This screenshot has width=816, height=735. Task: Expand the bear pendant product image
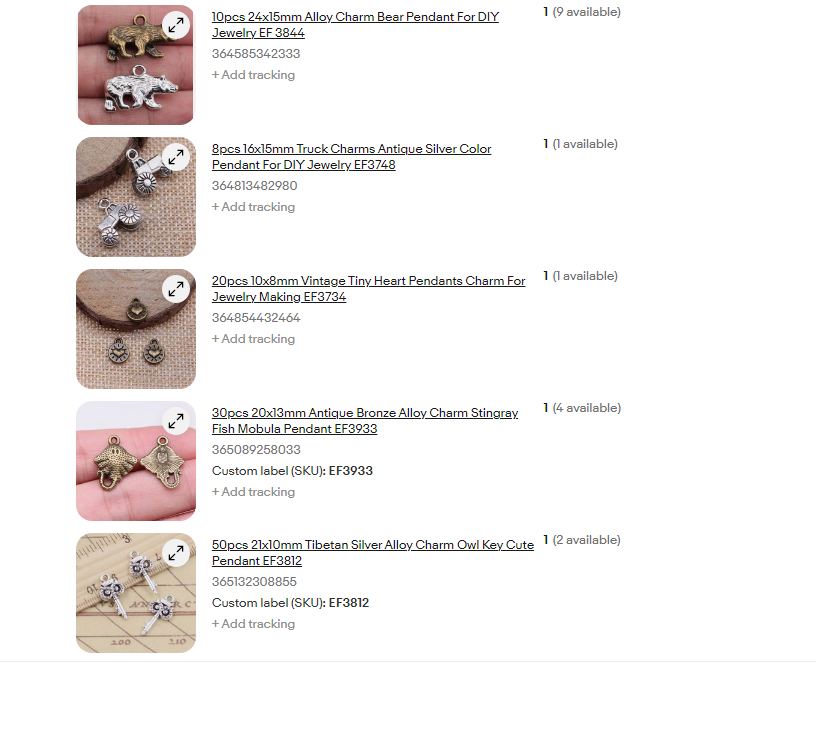click(x=176, y=24)
